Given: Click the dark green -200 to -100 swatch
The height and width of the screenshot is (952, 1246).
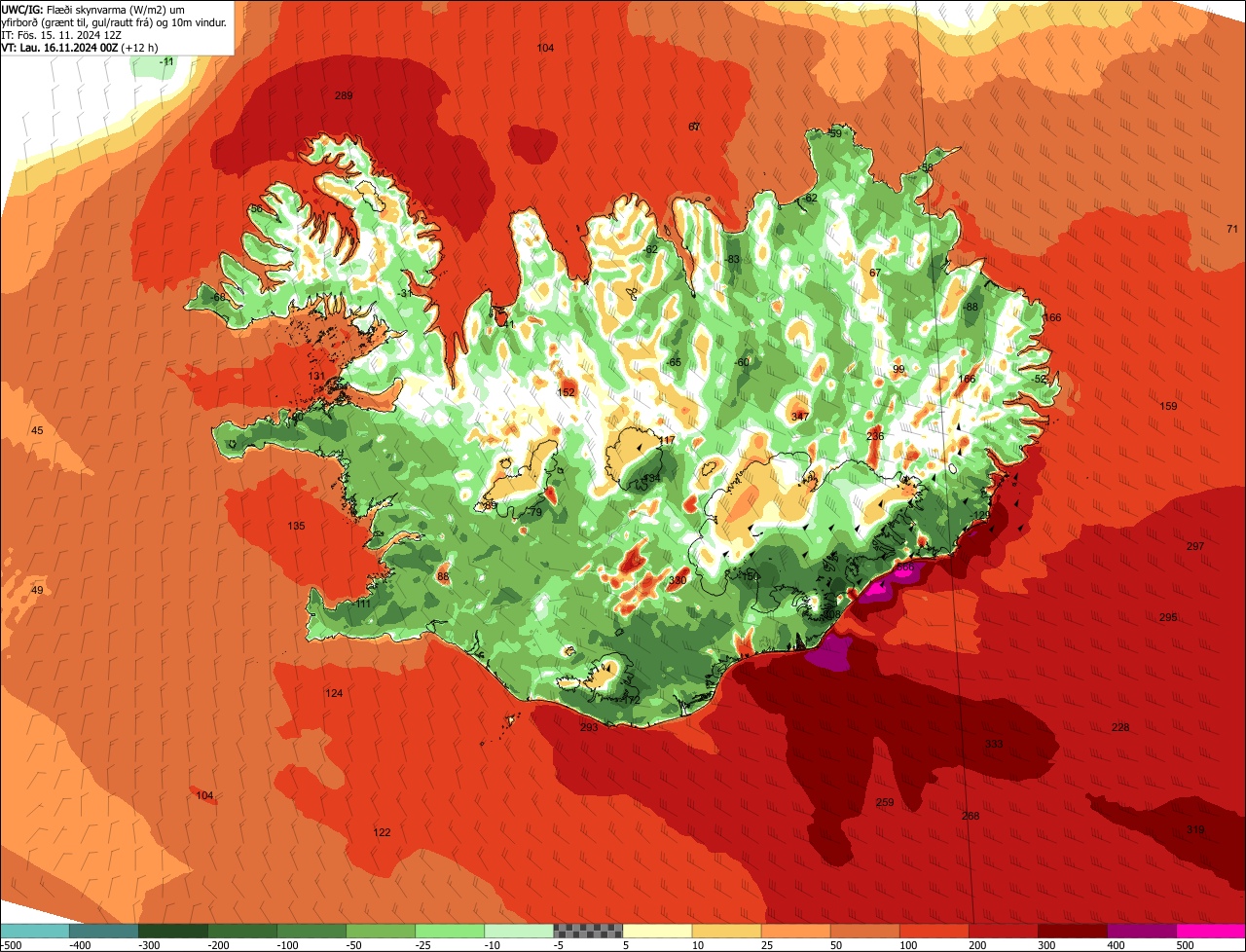Looking at the screenshot, I should coord(242,931).
